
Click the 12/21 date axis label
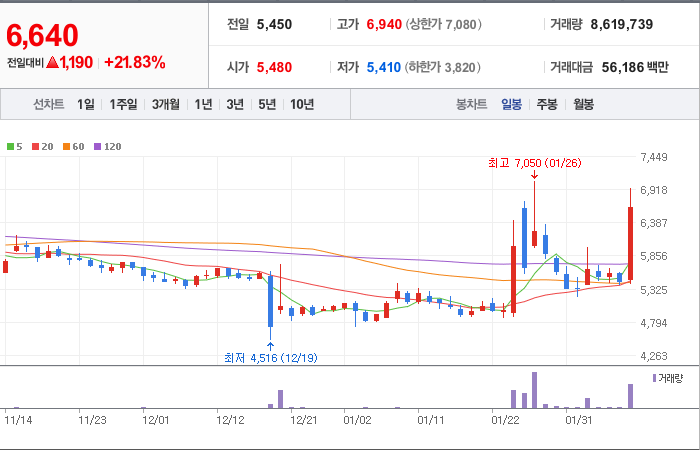304,421
